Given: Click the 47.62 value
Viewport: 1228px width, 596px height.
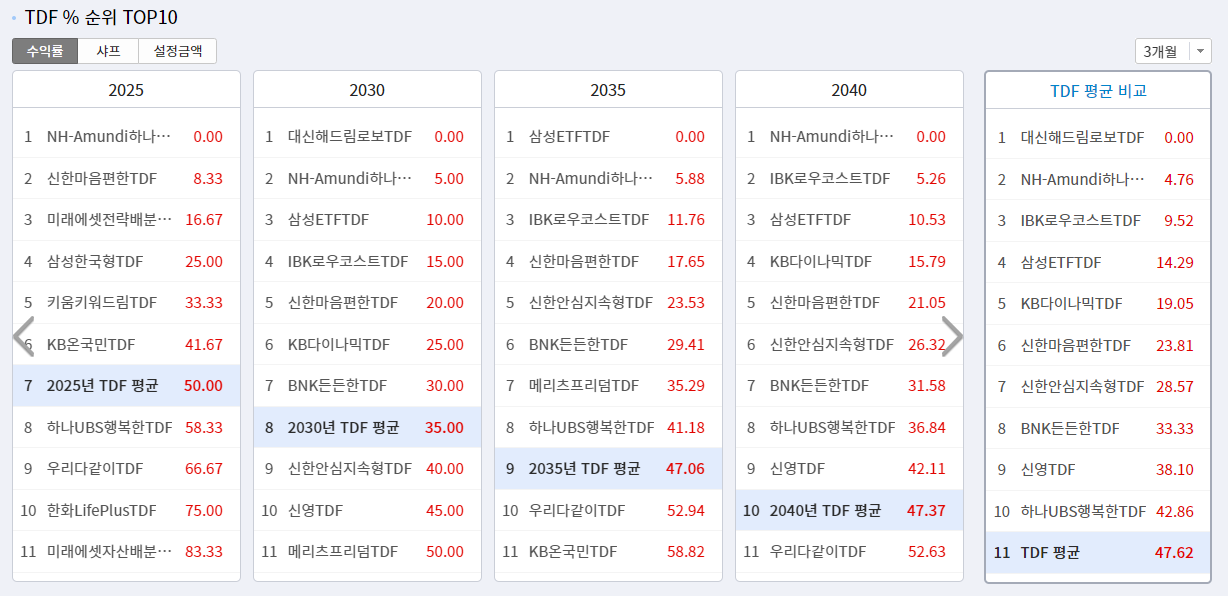Looking at the screenshot, I should (1174, 552).
